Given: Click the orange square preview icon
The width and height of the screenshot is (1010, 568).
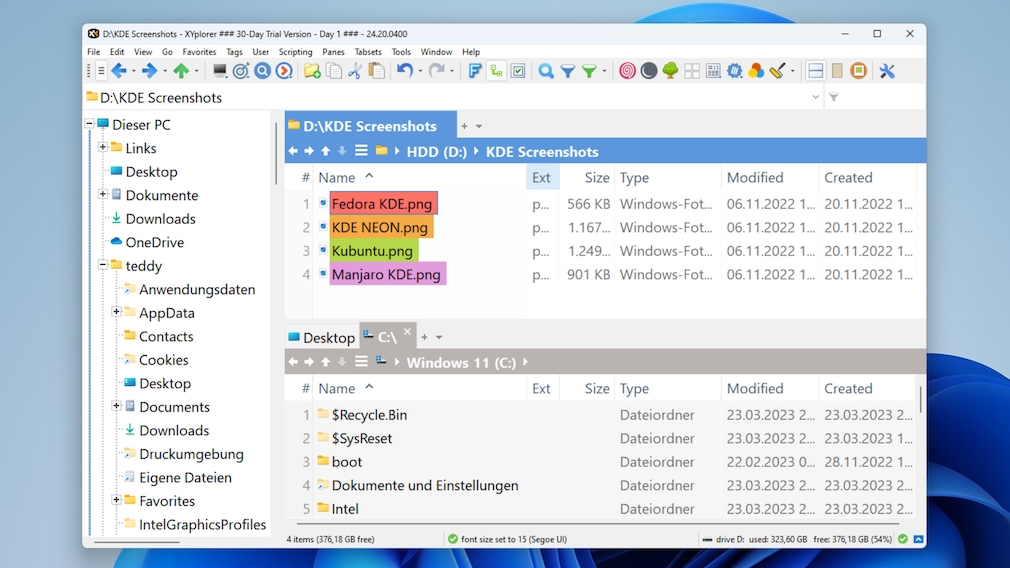Looking at the screenshot, I should (x=859, y=71).
